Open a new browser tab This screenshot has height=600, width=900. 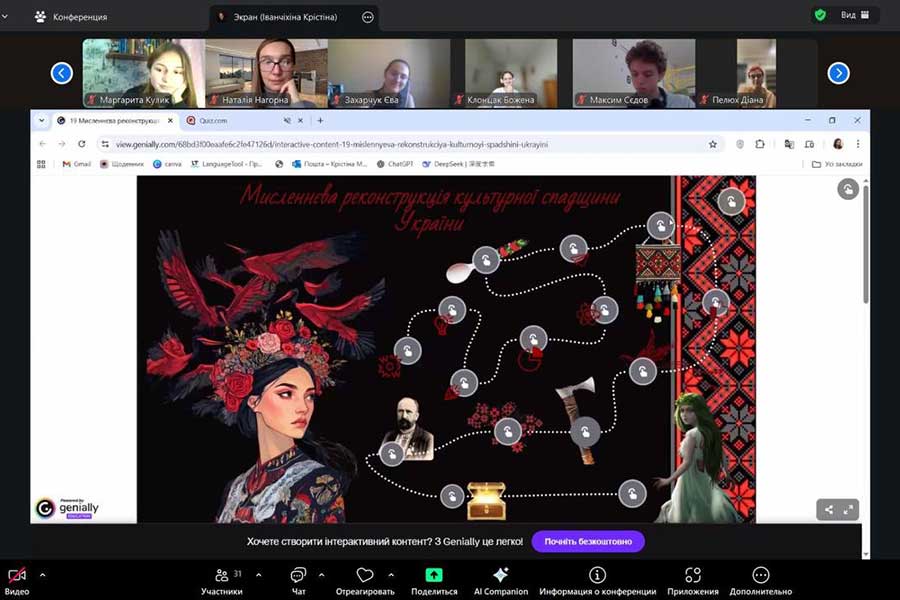point(320,121)
